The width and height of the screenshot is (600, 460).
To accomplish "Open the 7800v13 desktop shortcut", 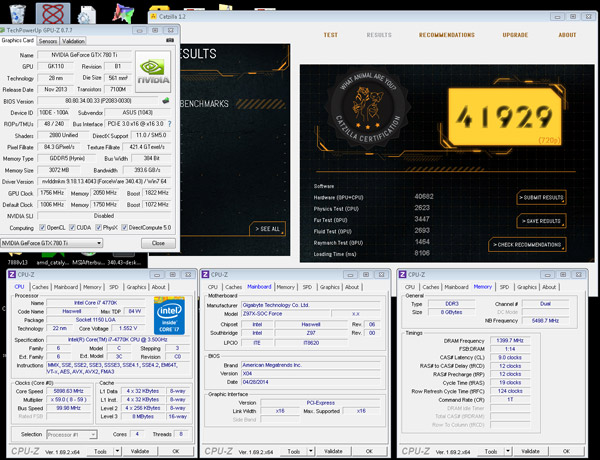I will click(16, 258).
